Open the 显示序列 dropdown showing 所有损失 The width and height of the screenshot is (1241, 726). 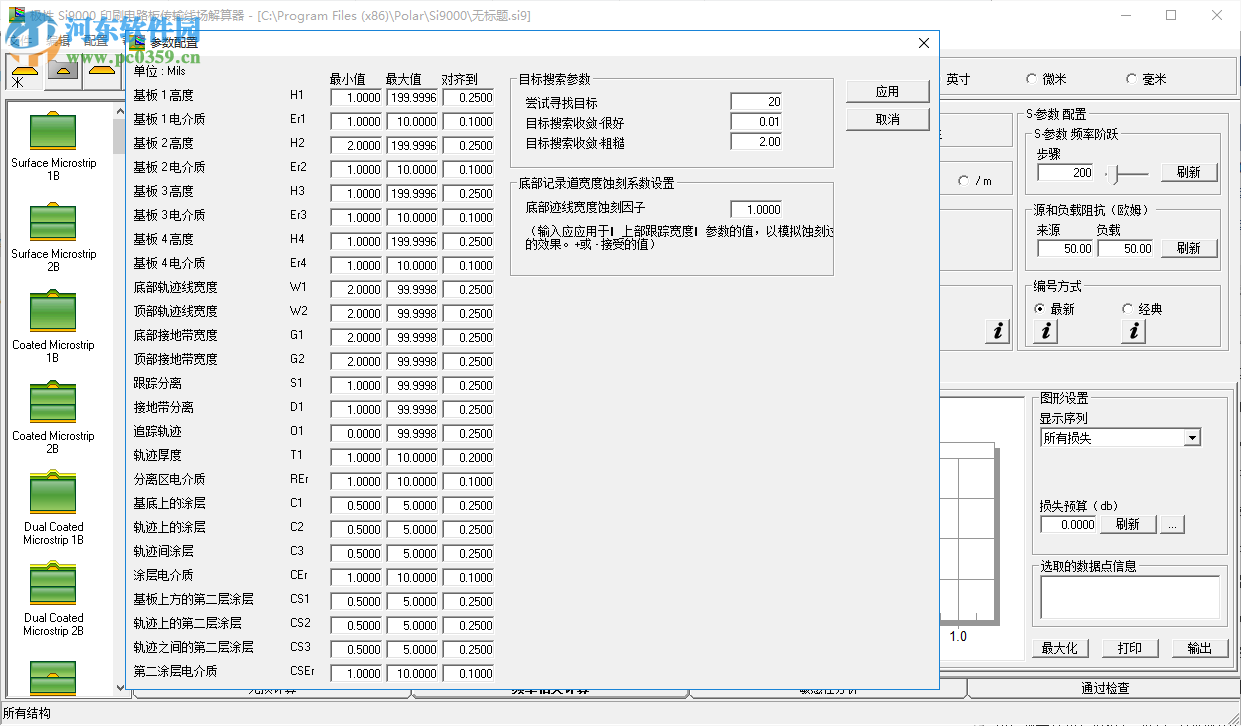(x=1194, y=437)
